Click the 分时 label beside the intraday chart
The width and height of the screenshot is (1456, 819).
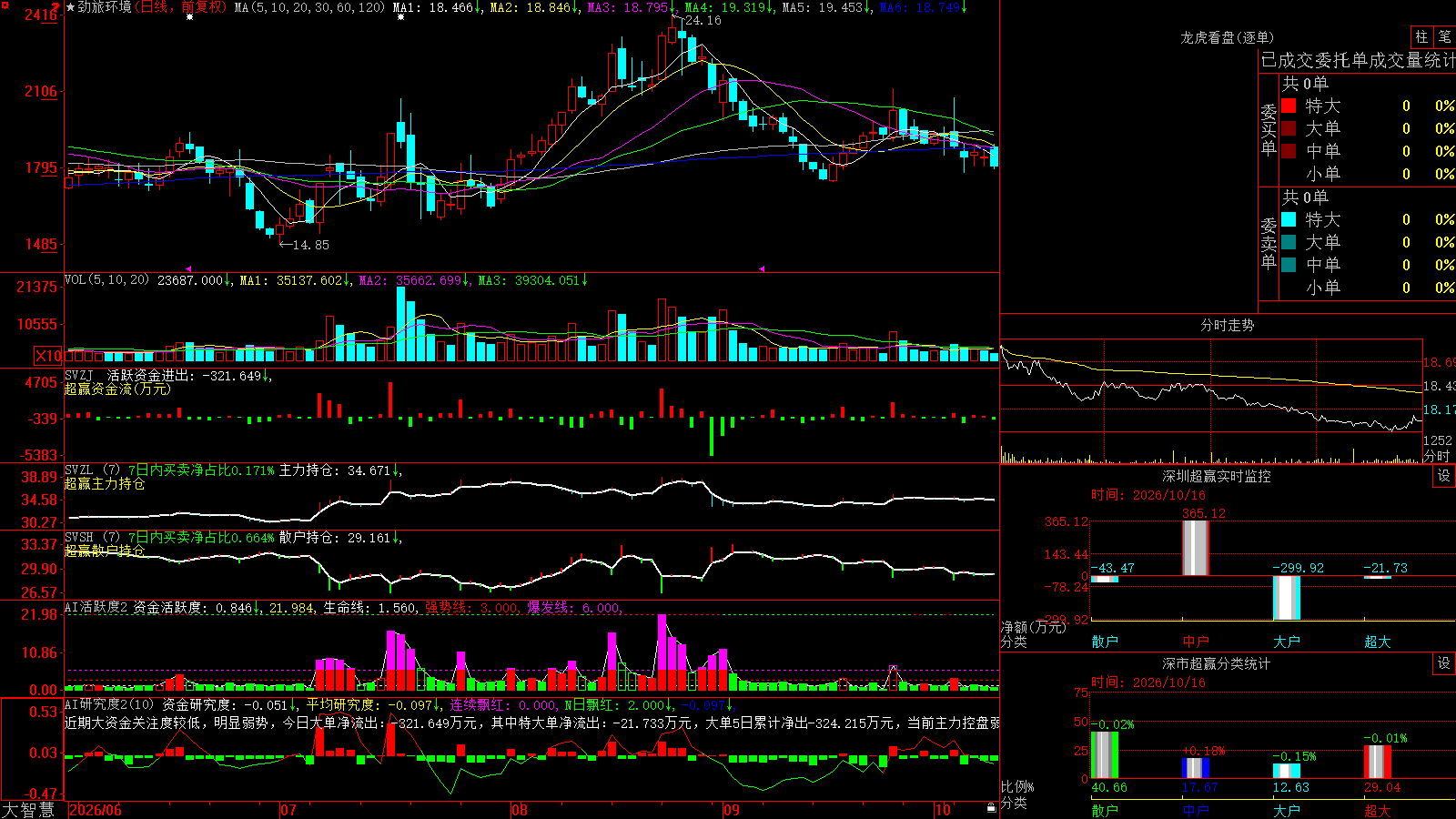click(x=1437, y=456)
